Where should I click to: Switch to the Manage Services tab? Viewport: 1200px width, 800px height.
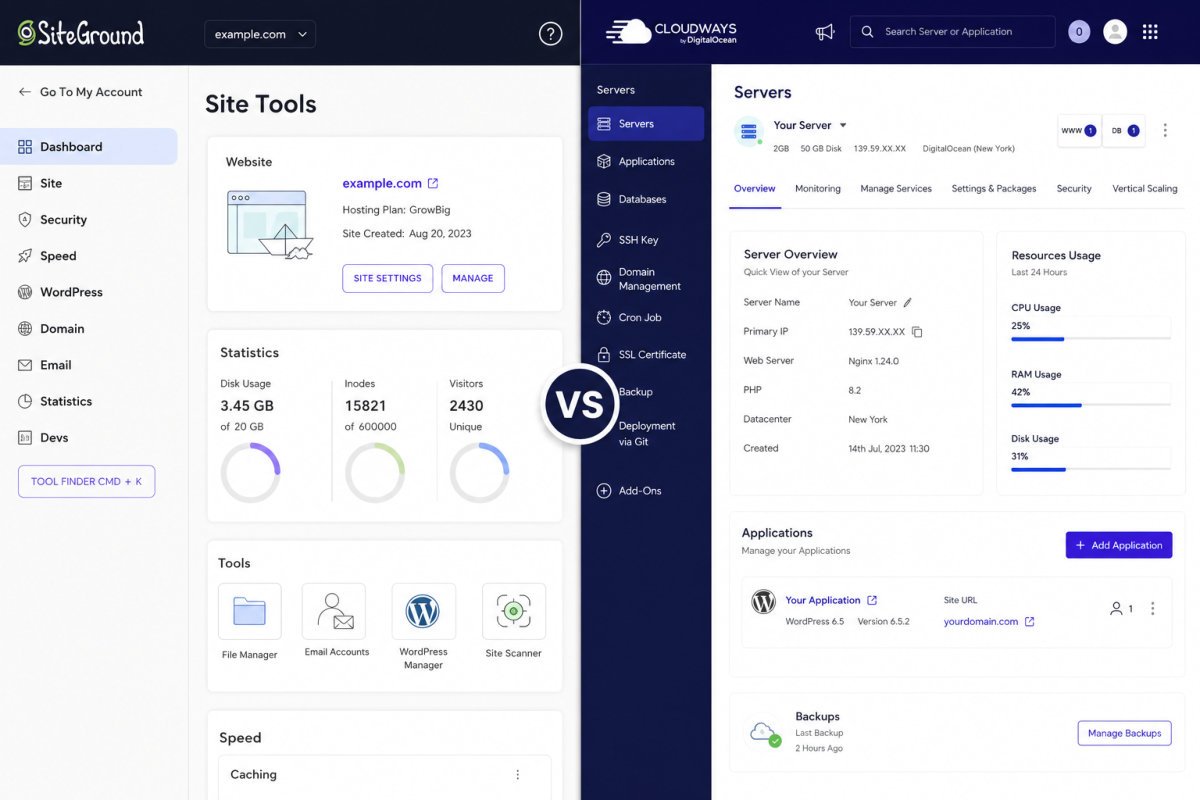click(896, 188)
